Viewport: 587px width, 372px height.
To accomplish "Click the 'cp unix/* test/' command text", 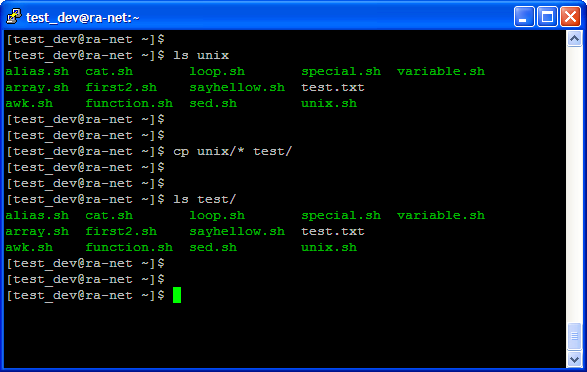I will click(x=232, y=151).
